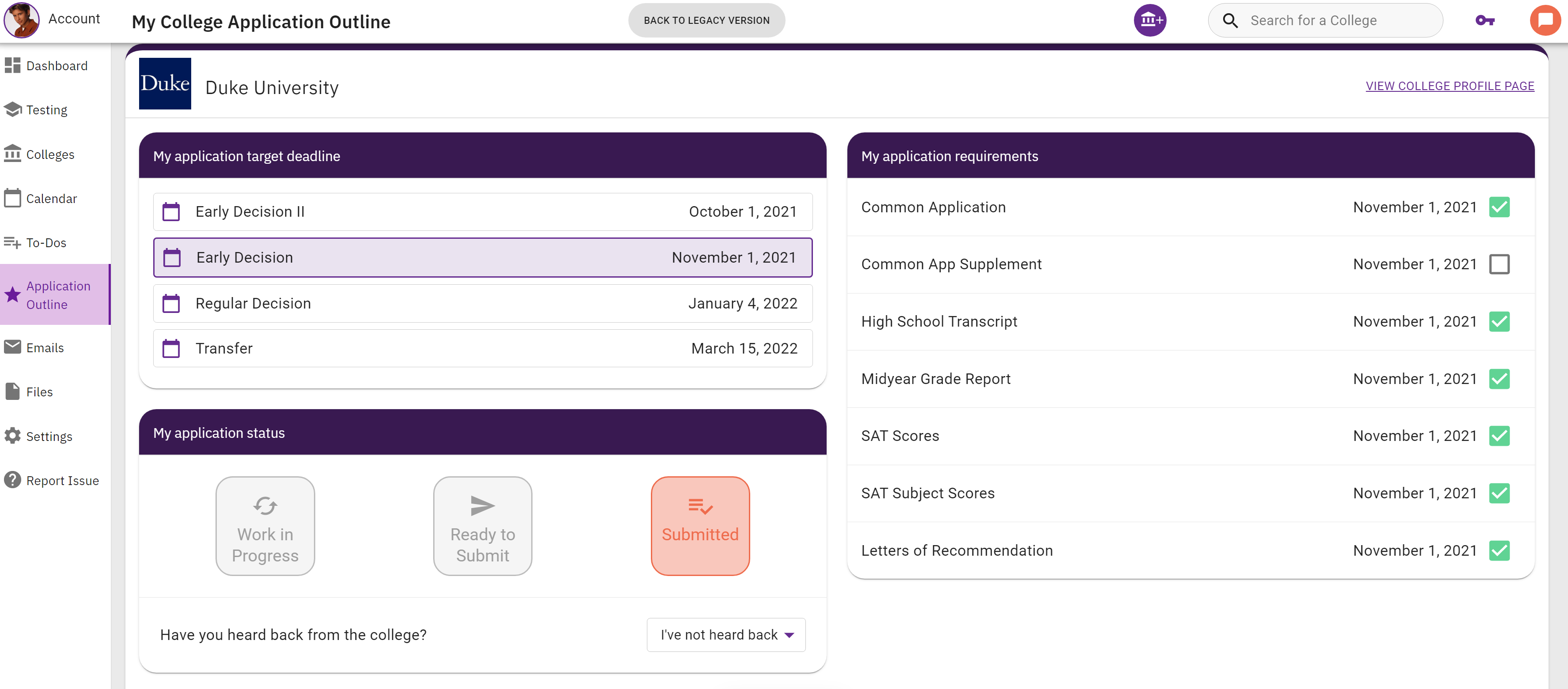1568x689 pixels.
Task: Click the SAT Subject Scores text
Action: (x=928, y=493)
